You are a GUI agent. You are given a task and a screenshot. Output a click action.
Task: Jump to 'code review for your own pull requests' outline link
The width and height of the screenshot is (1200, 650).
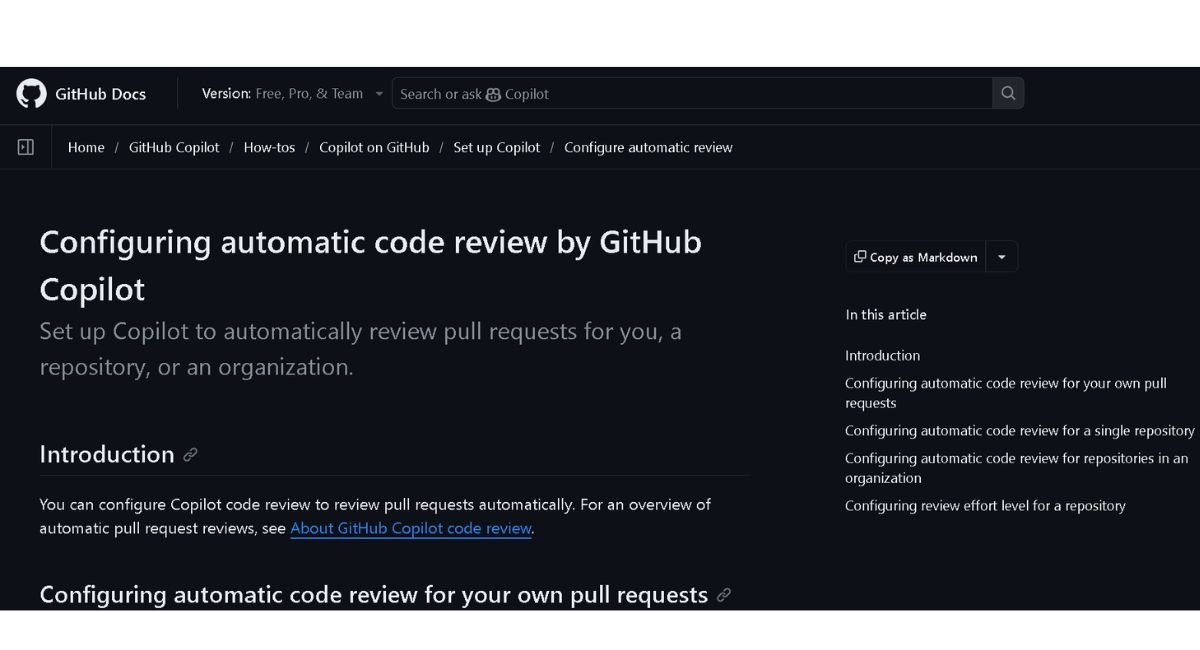click(1006, 393)
